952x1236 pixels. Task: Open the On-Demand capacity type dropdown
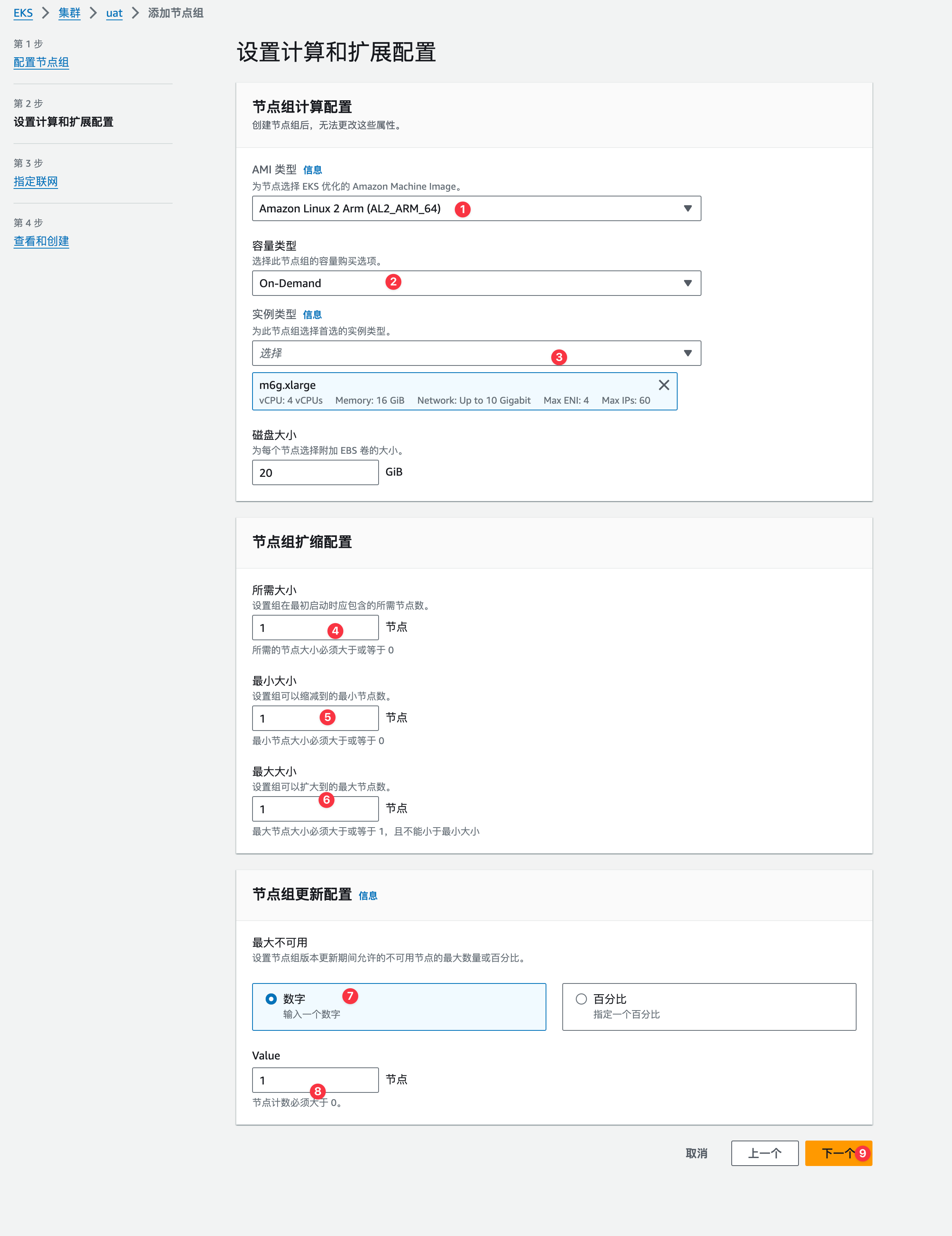click(x=476, y=283)
